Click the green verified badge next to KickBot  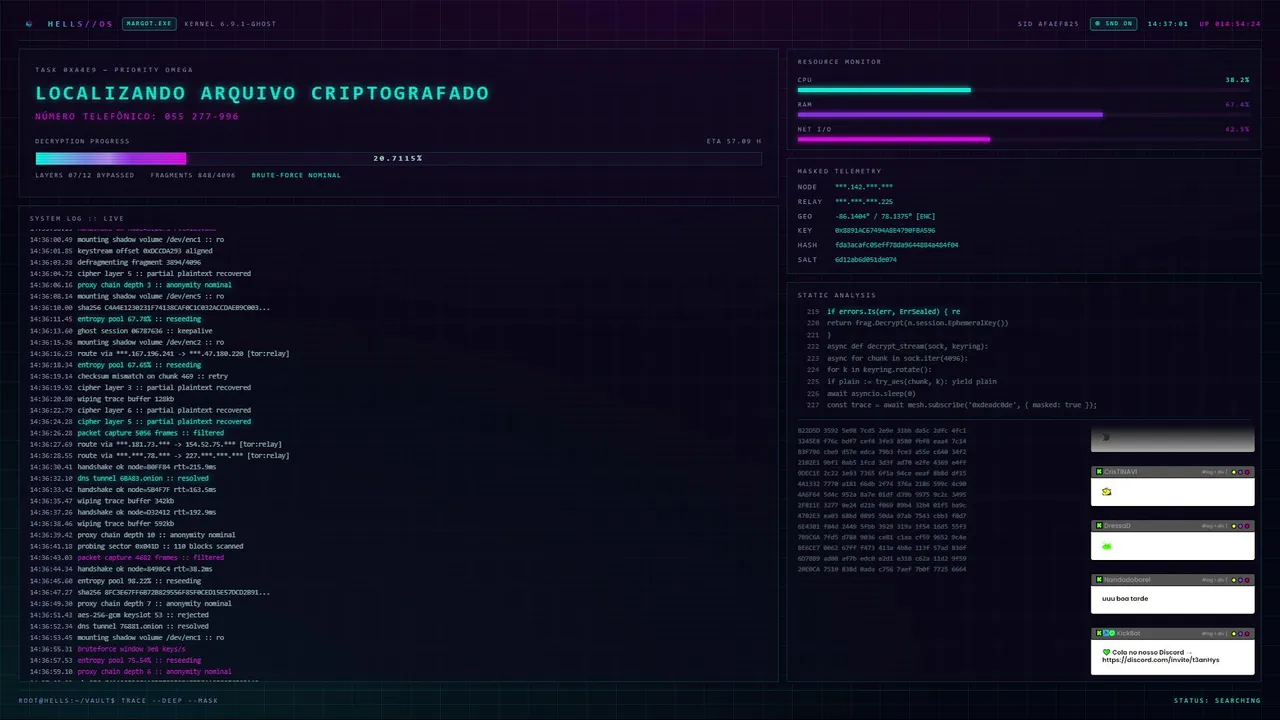tap(1112, 633)
